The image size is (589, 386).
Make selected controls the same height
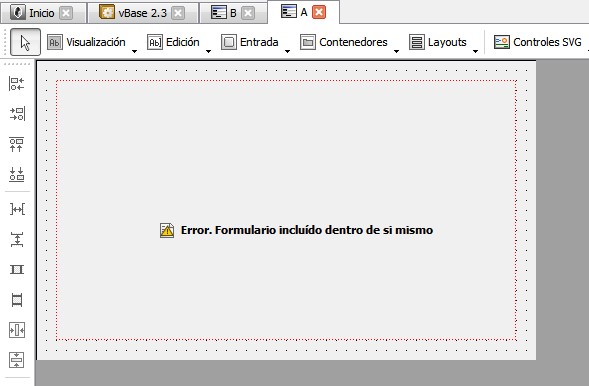coord(17,300)
